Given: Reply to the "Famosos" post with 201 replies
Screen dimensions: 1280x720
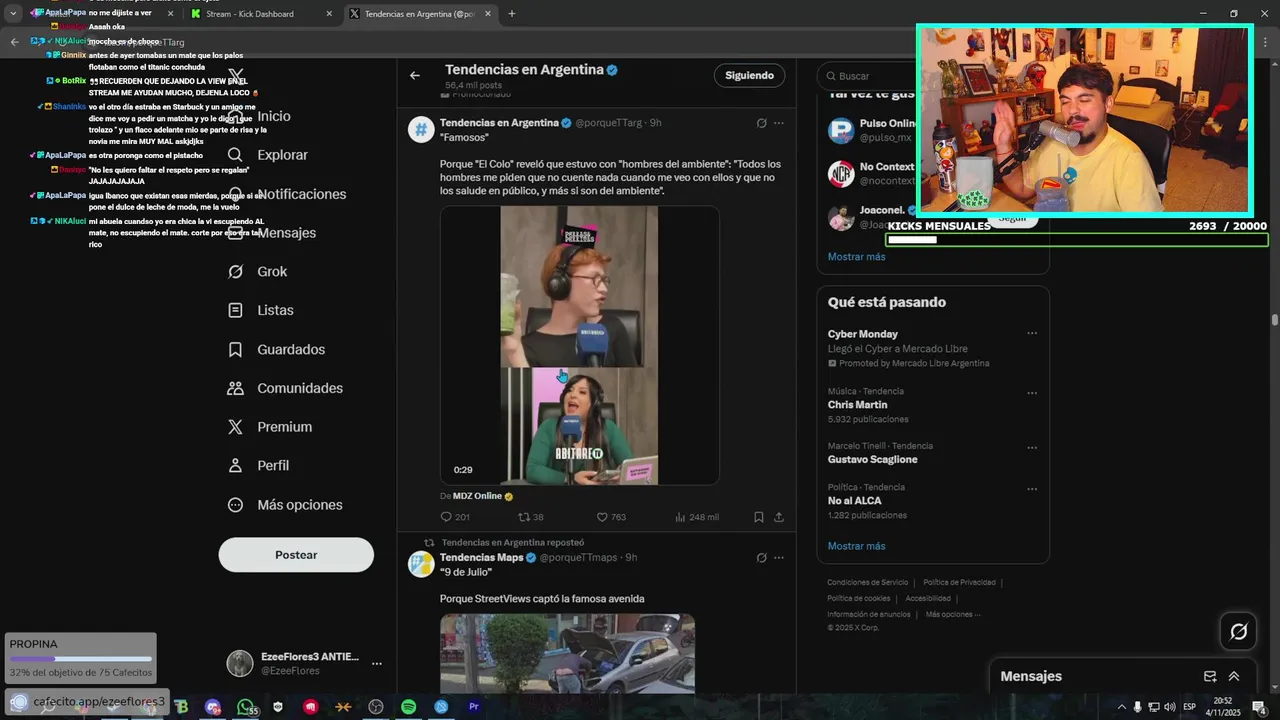Looking at the screenshot, I should tap(455, 517).
